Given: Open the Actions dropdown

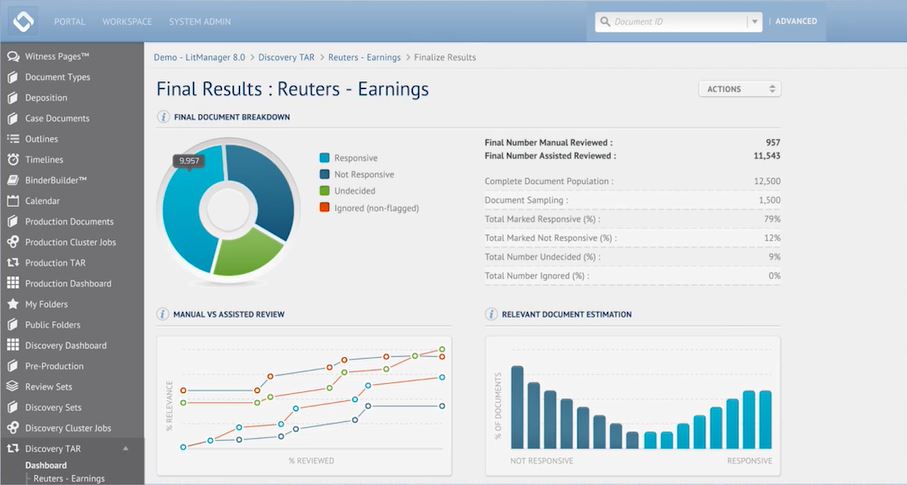Looking at the screenshot, I should pos(740,89).
